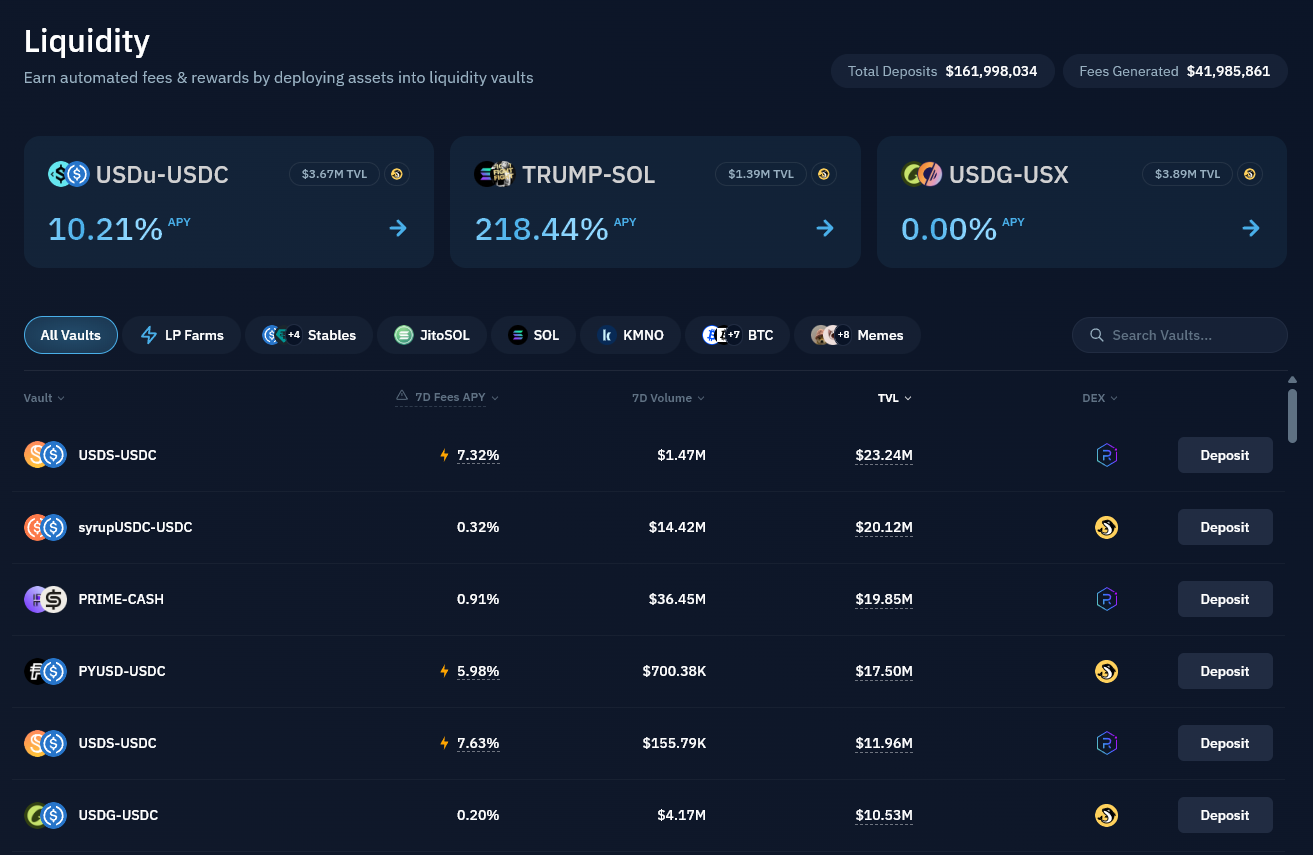
Task: Click the DEX badge on USDG-USX card
Action: [x=1250, y=174]
